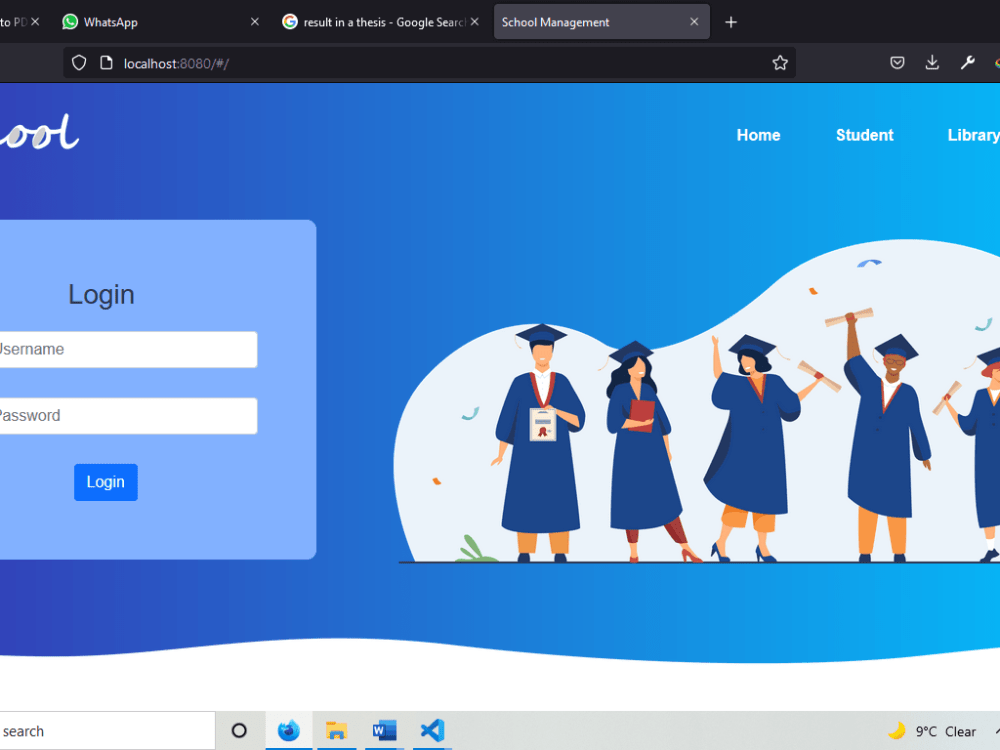Select the School Management tab

tap(601, 22)
